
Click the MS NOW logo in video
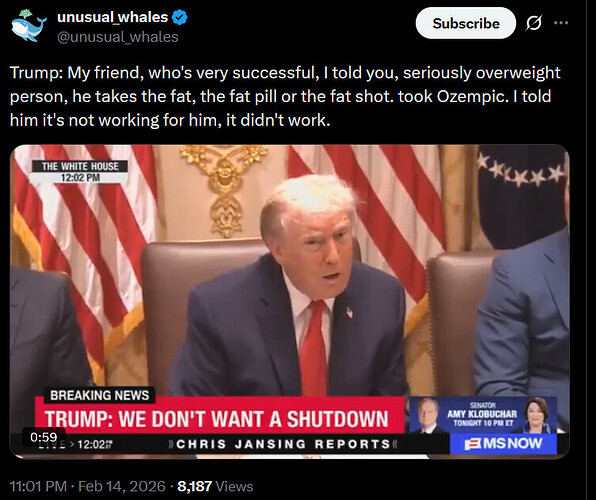coord(503,444)
